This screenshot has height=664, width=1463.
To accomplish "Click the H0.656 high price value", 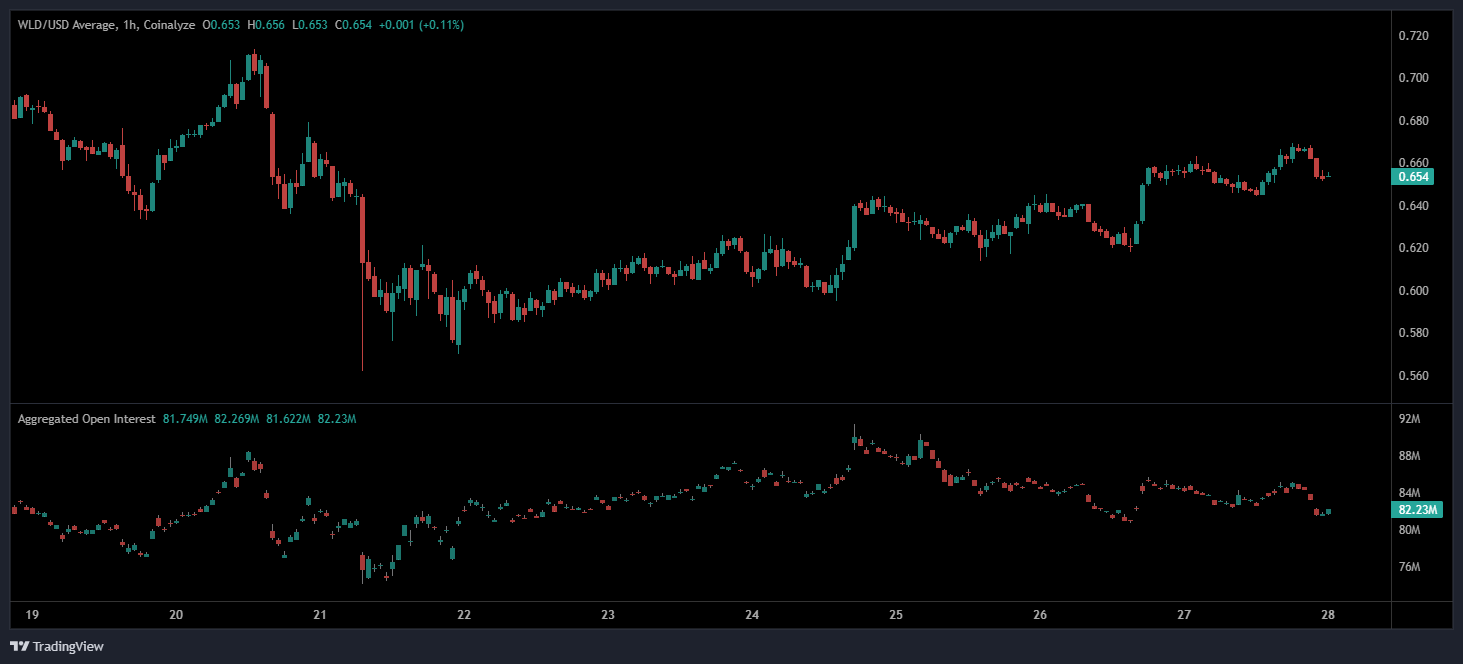I will (x=266, y=24).
